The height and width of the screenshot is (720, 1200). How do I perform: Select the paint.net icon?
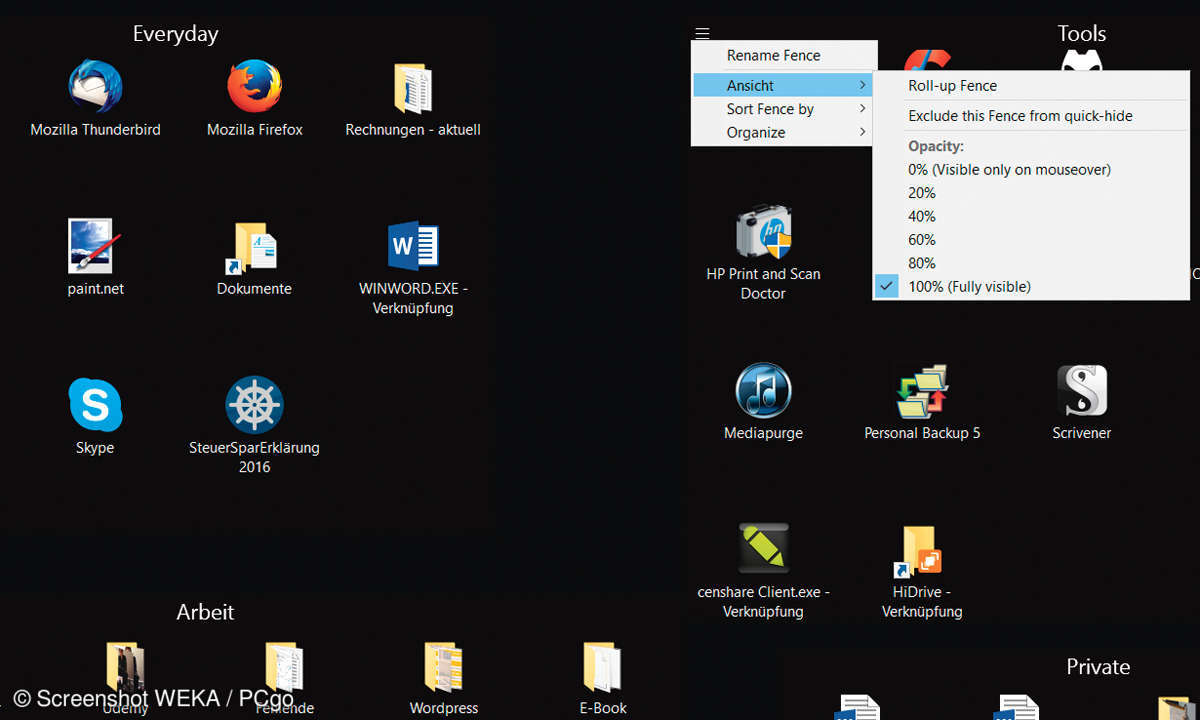pyautogui.click(x=95, y=246)
